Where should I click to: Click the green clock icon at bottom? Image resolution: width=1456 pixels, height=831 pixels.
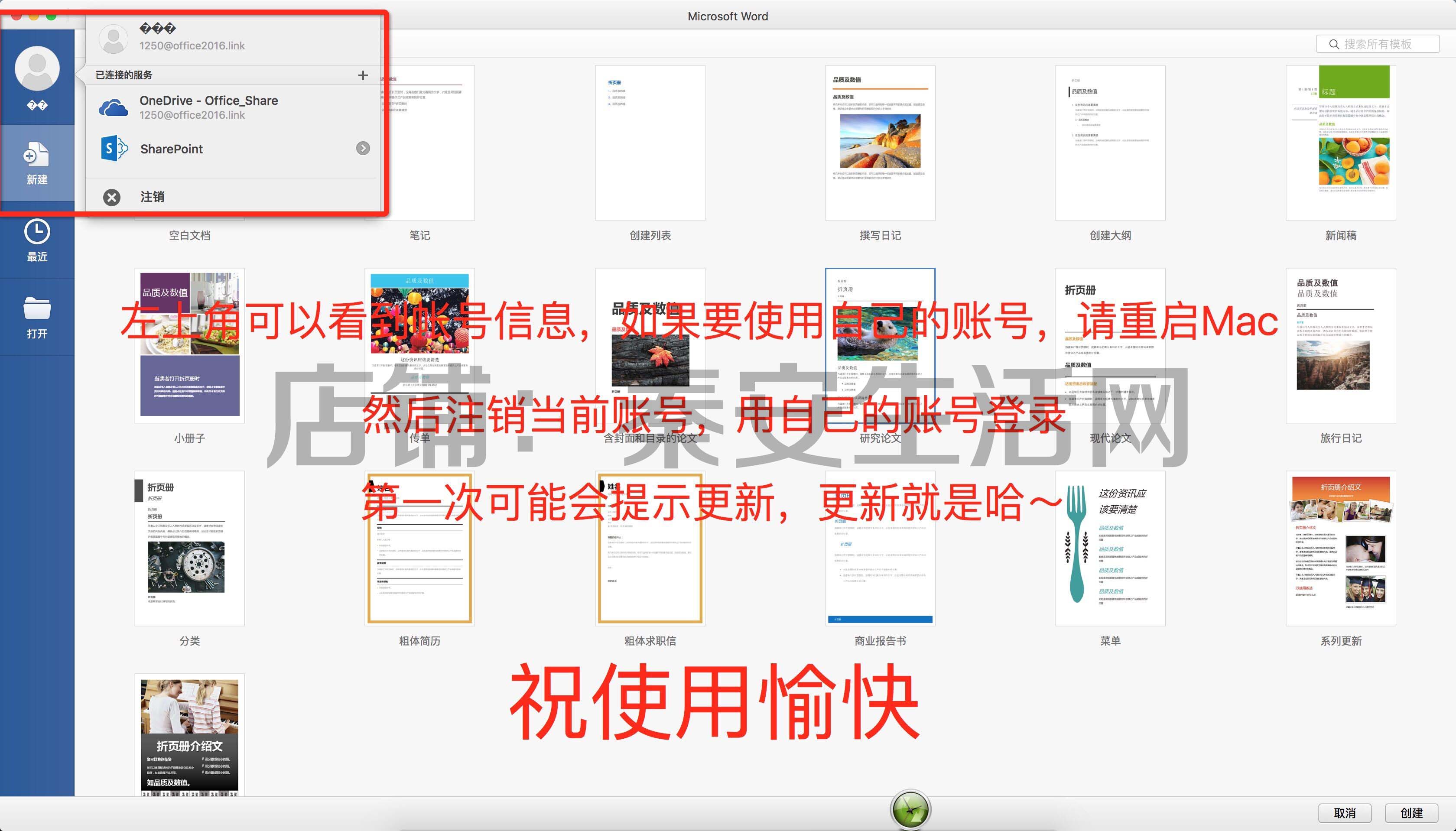[910, 810]
